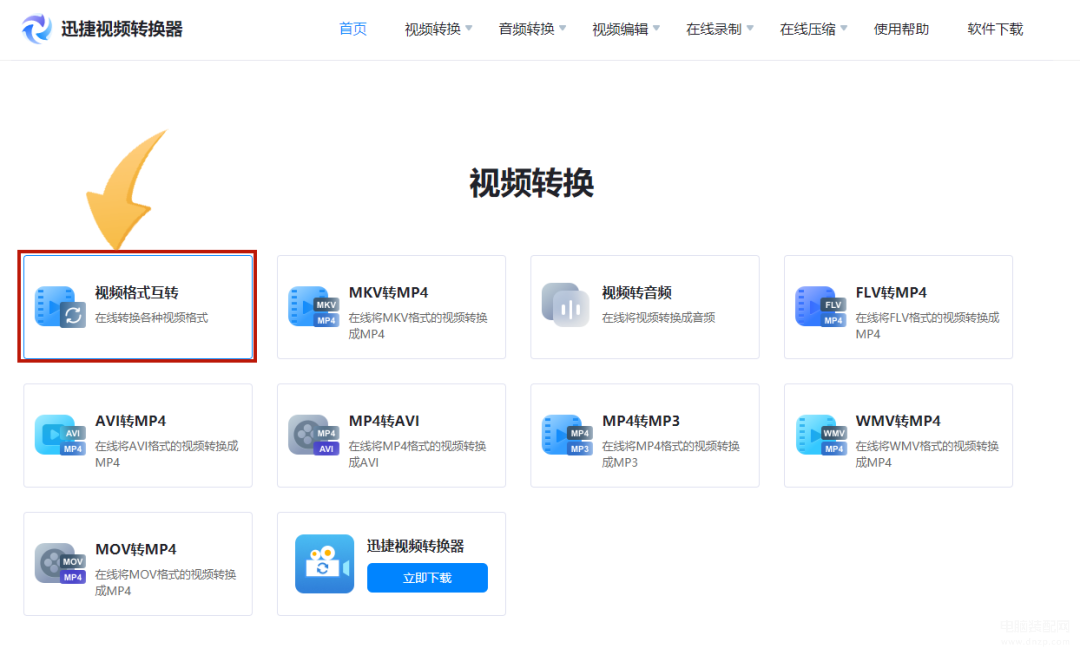Image resolution: width=1080 pixels, height=655 pixels.
Task: Click the text 在线将FLV格式的视频转换成MP4
Action: (927, 326)
